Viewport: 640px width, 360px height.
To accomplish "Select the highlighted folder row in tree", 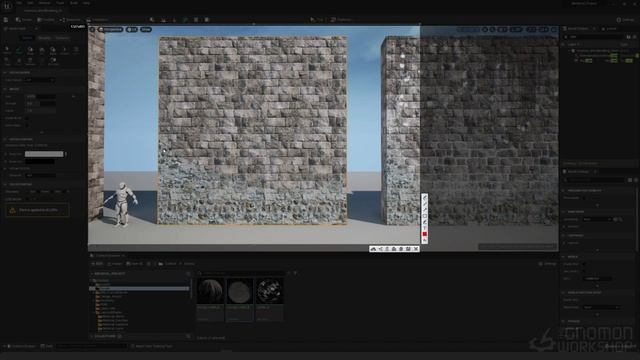I will click(140, 289).
